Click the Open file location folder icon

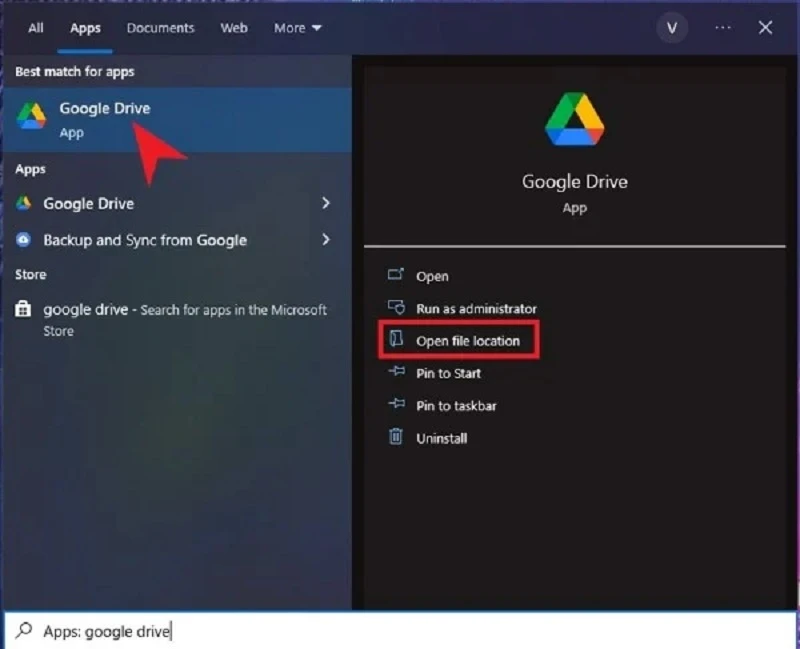click(x=396, y=340)
